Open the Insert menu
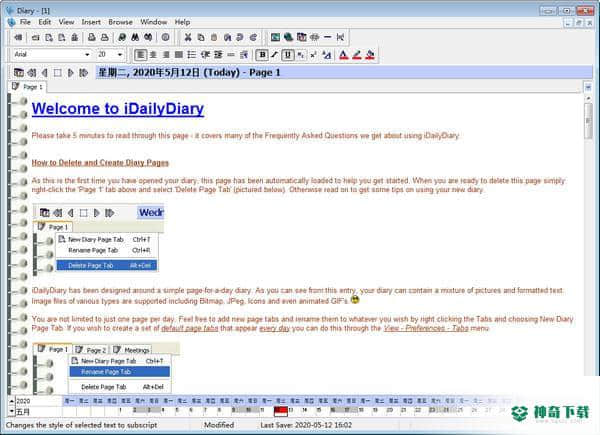600x435 pixels. (91, 22)
